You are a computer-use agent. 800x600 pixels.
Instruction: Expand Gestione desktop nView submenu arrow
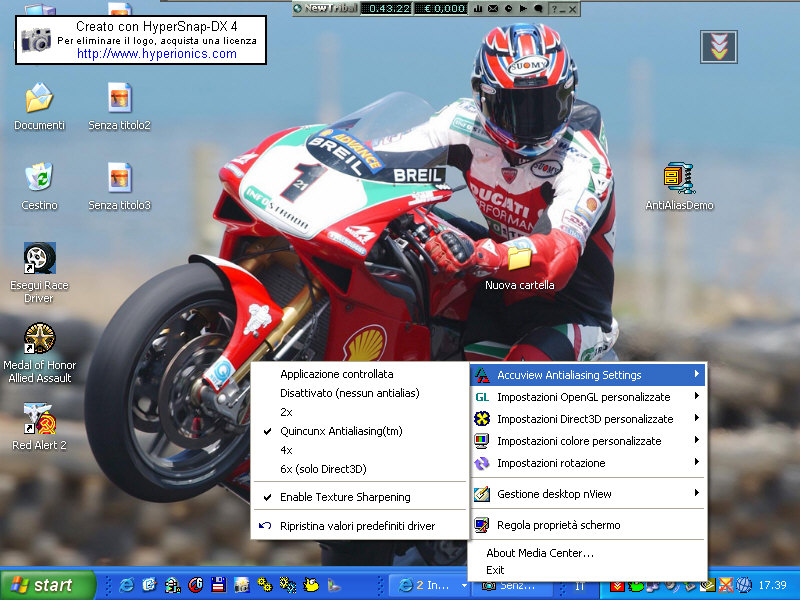pyautogui.click(x=696, y=493)
